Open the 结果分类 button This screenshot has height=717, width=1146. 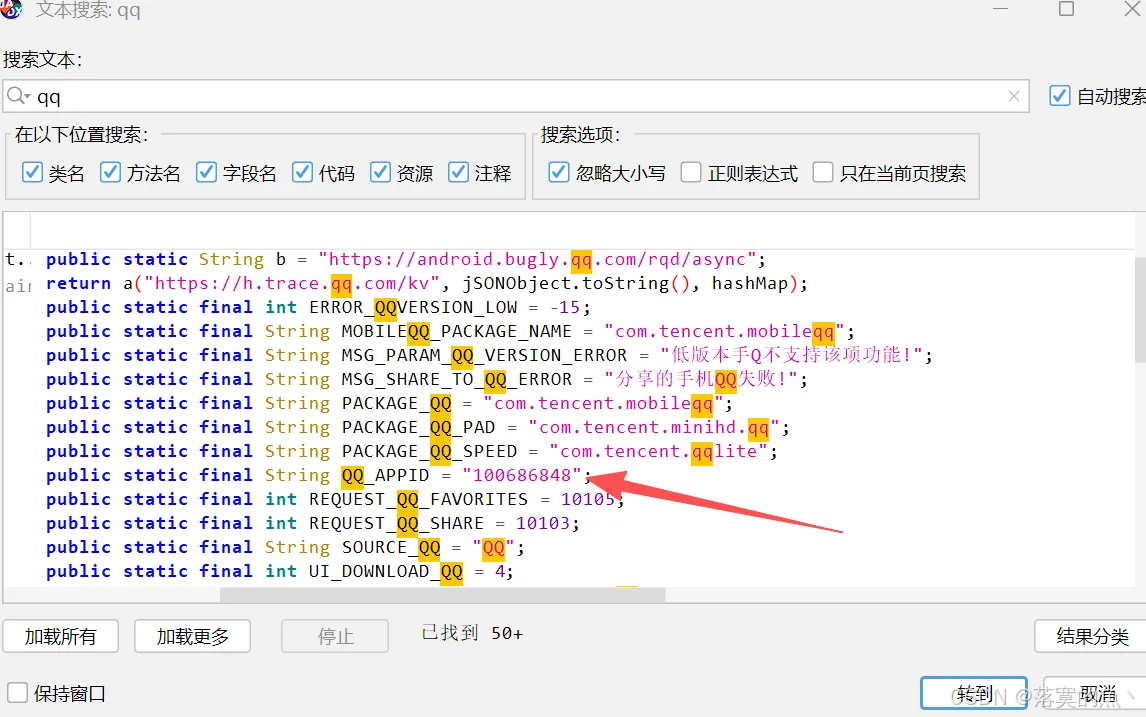(1091, 636)
